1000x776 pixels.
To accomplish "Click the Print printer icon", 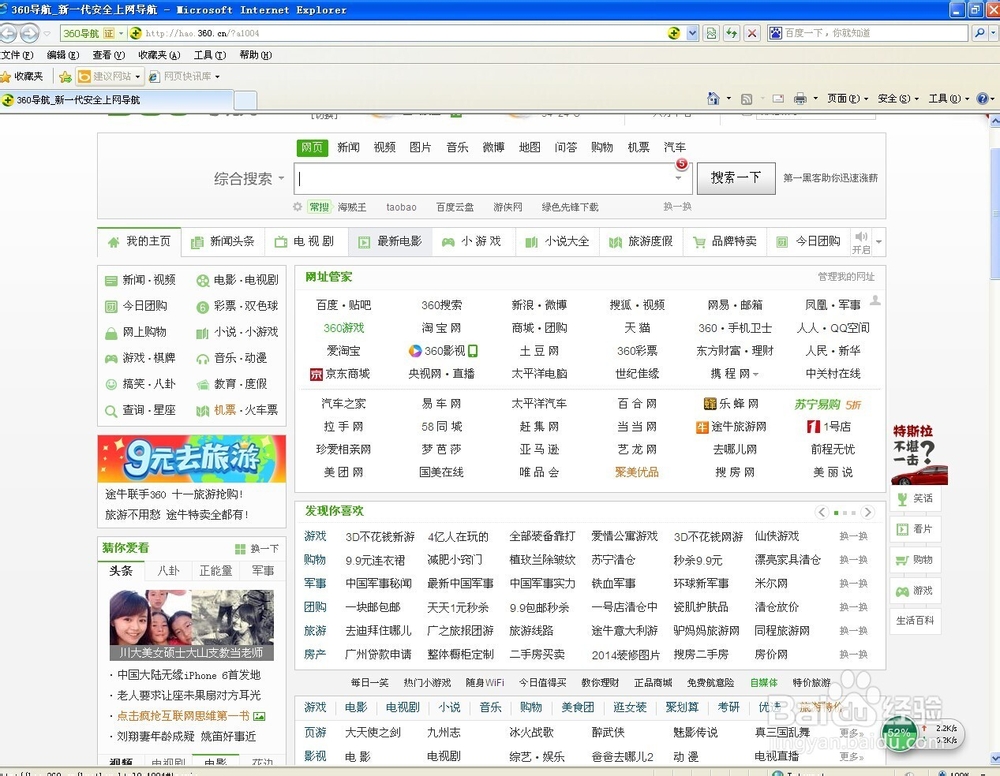I will click(x=800, y=99).
